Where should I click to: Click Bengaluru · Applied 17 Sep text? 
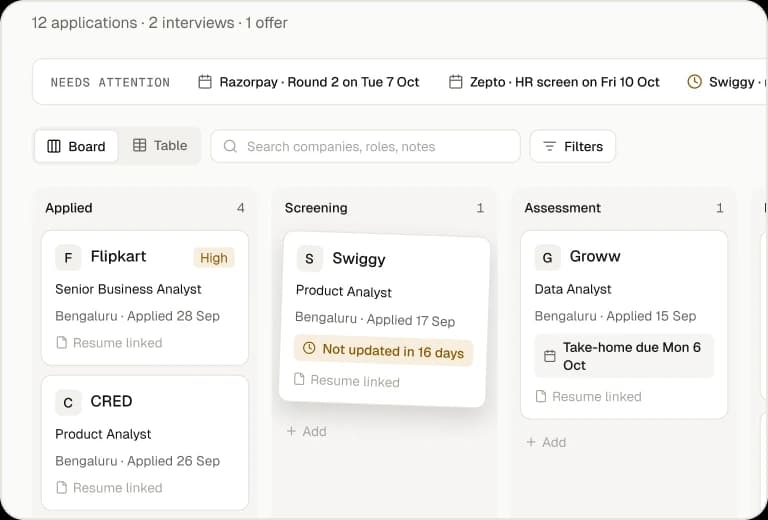point(375,319)
